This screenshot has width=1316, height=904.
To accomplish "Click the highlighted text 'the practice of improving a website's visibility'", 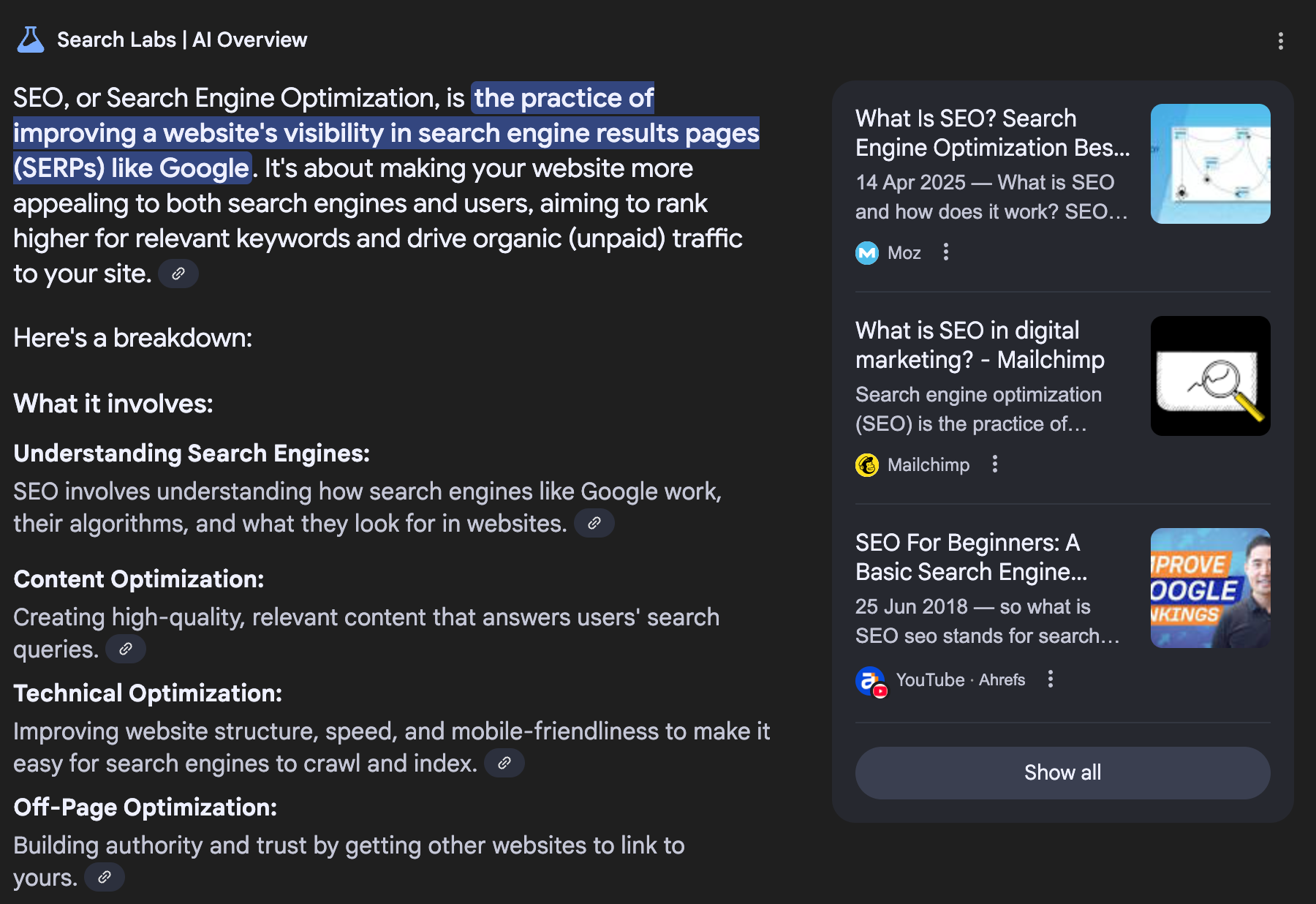I will 386,133.
